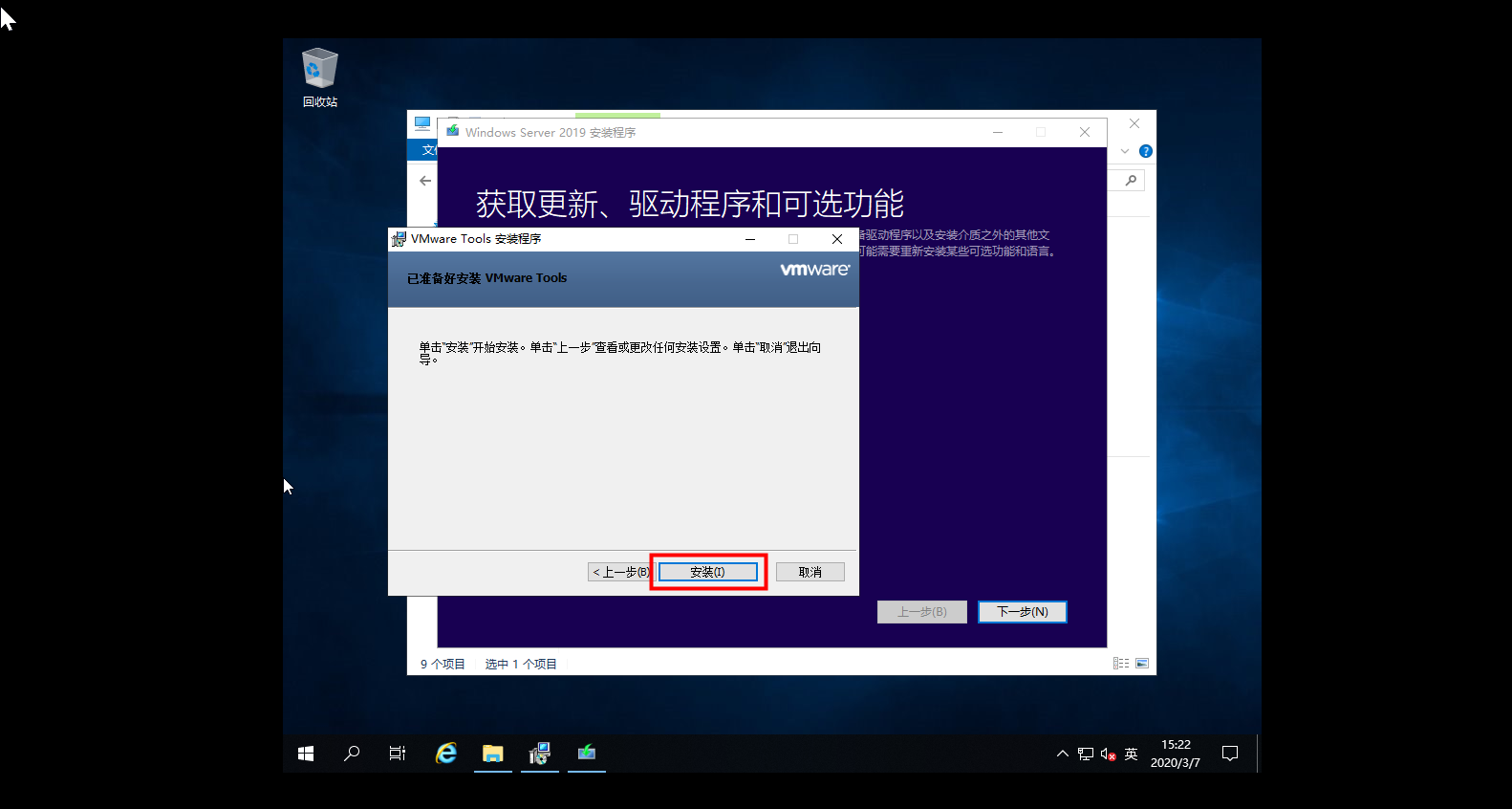Click the back button in Windows Server 2019 setup
Viewport: 1512px width, 809px height.
[x=922, y=612]
